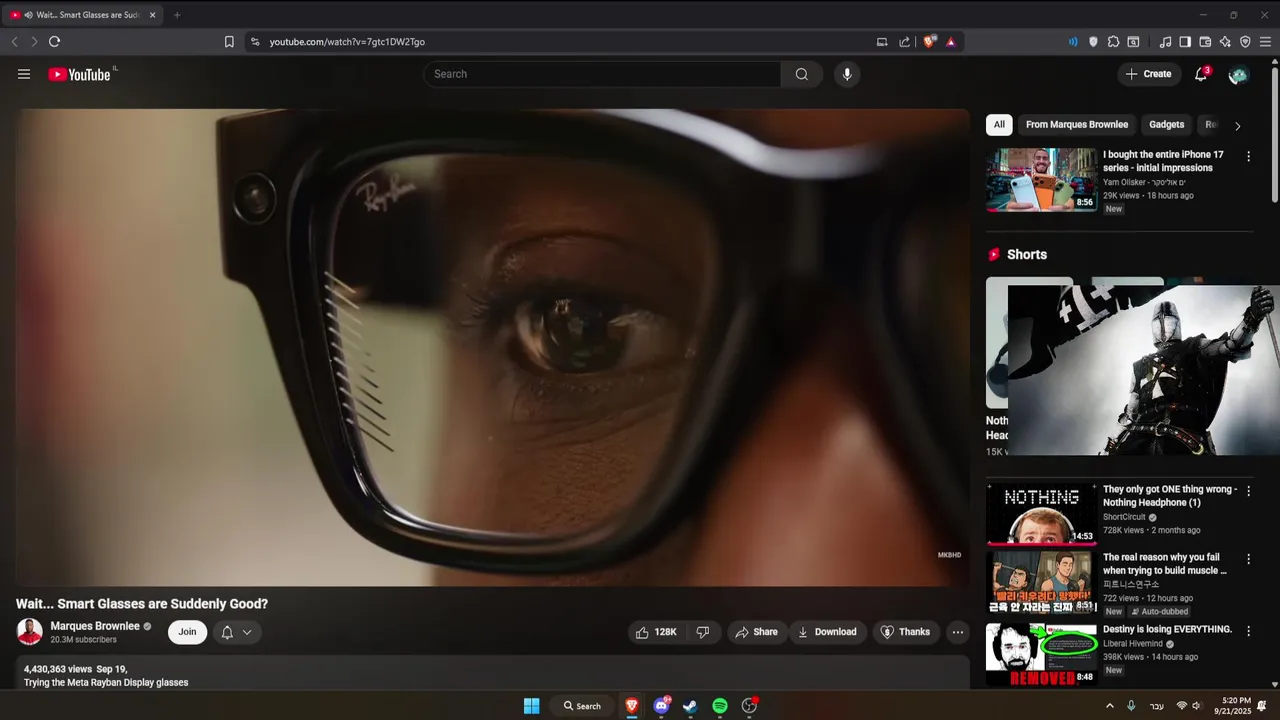Select the From Marques Brownlee chip
This screenshot has width=1280, height=720.
[x=1077, y=125]
